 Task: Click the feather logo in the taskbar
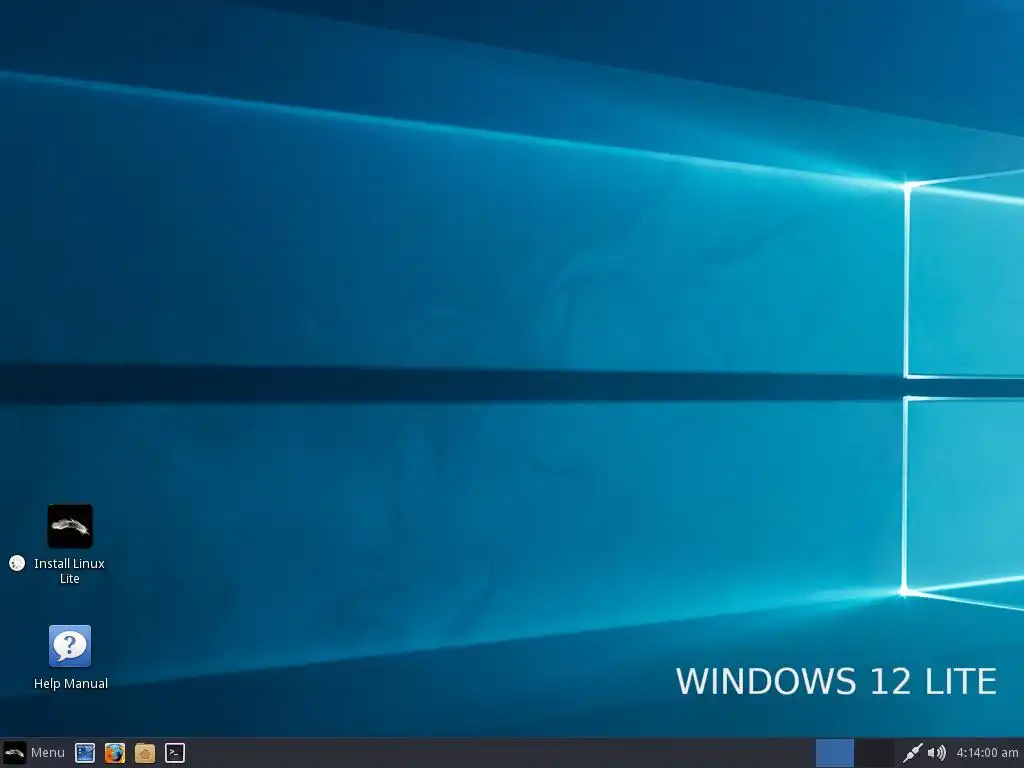[x=14, y=753]
